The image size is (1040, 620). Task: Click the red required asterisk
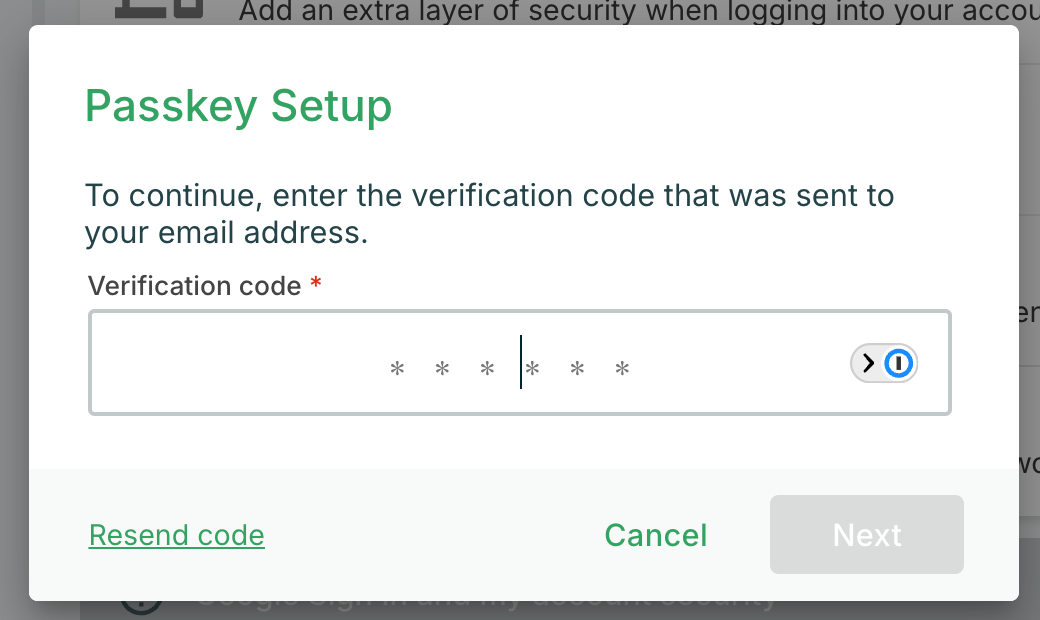click(316, 285)
